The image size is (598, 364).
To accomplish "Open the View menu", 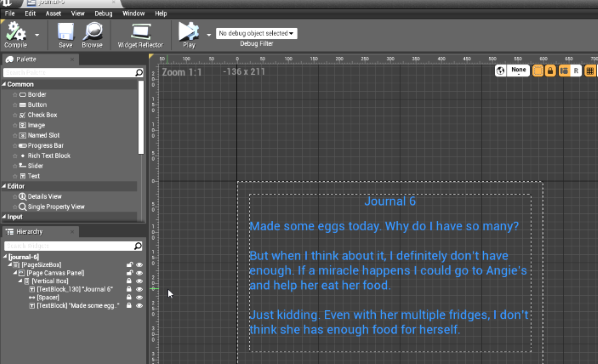I will coord(77,14).
